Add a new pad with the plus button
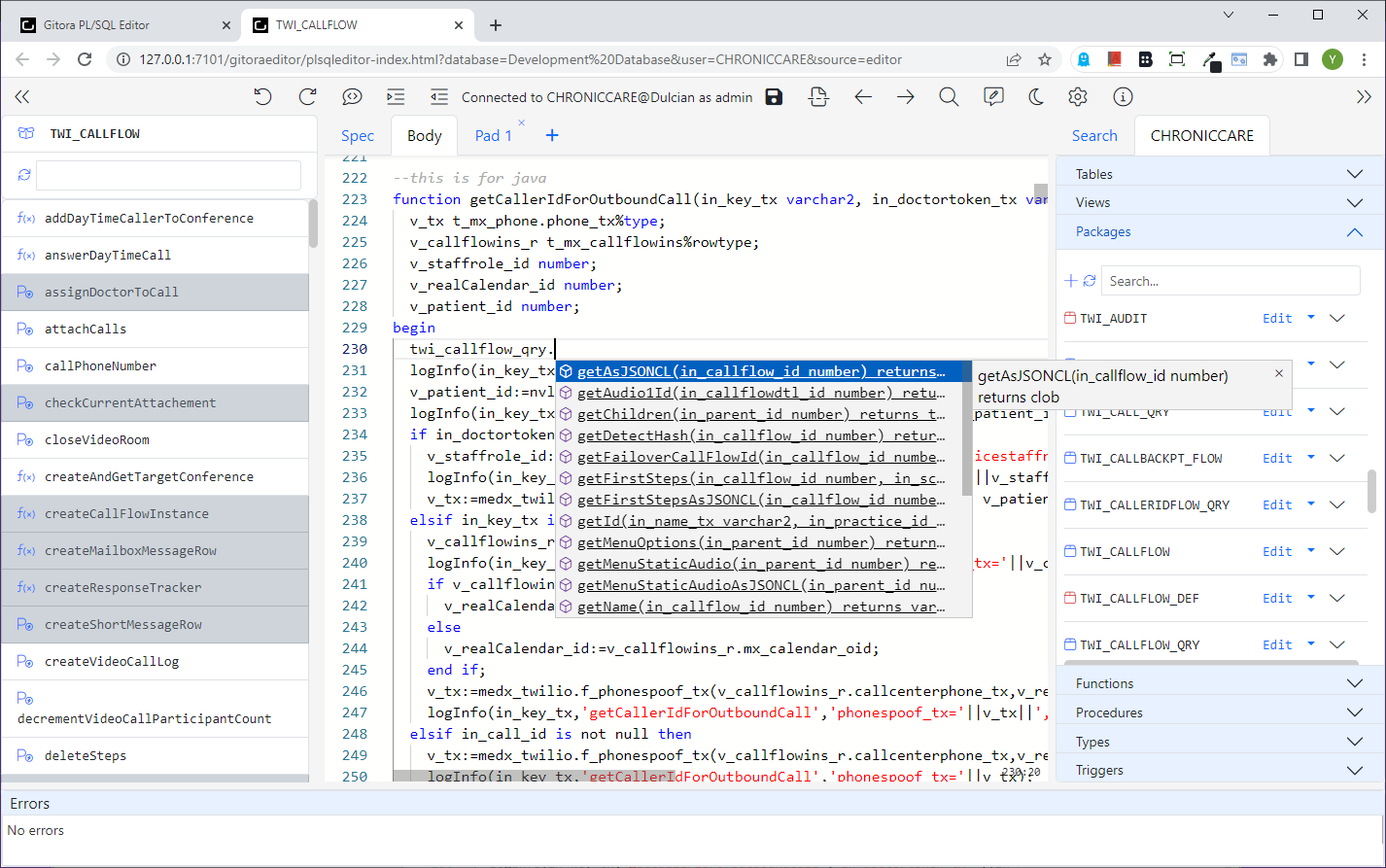This screenshot has width=1386, height=868. tap(551, 135)
